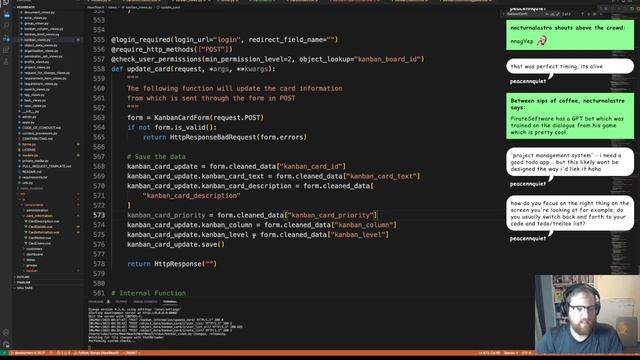Open search_views.py in the explorer
640x360 pixels.
click(37, 89)
